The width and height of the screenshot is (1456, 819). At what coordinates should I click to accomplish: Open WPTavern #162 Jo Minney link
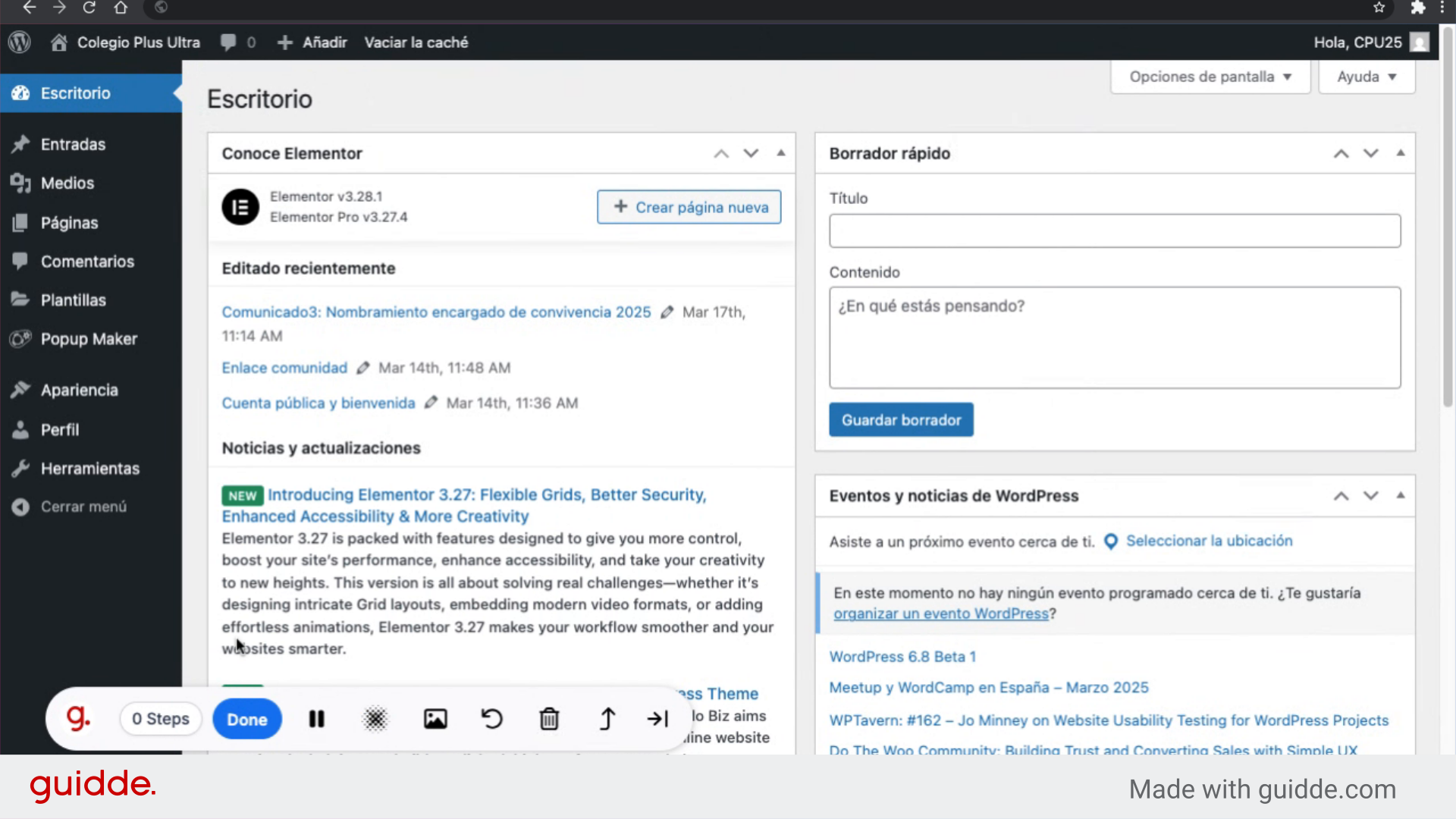click(1109, 720)
